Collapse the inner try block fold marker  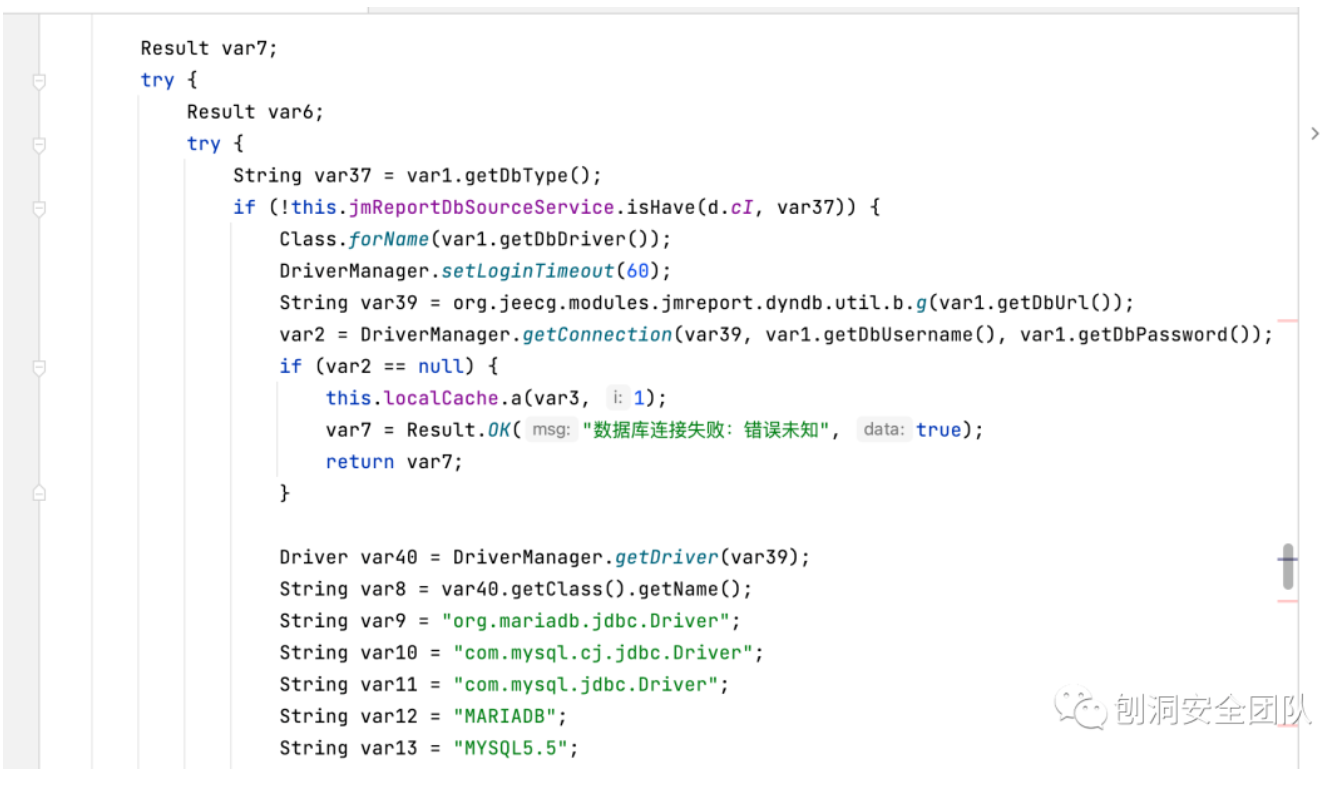click(x=39, y=145)
